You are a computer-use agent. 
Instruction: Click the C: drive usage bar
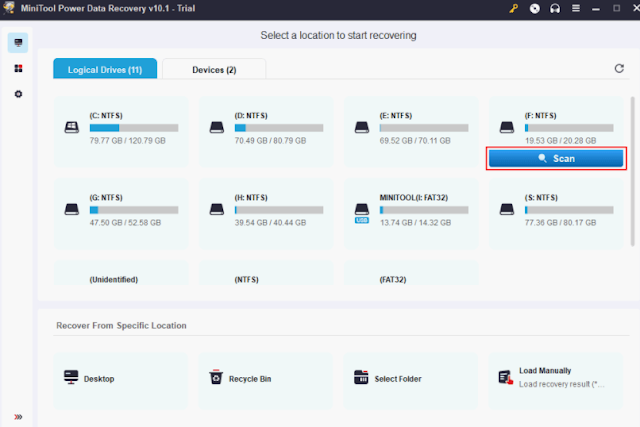click(x=134, y=128)
